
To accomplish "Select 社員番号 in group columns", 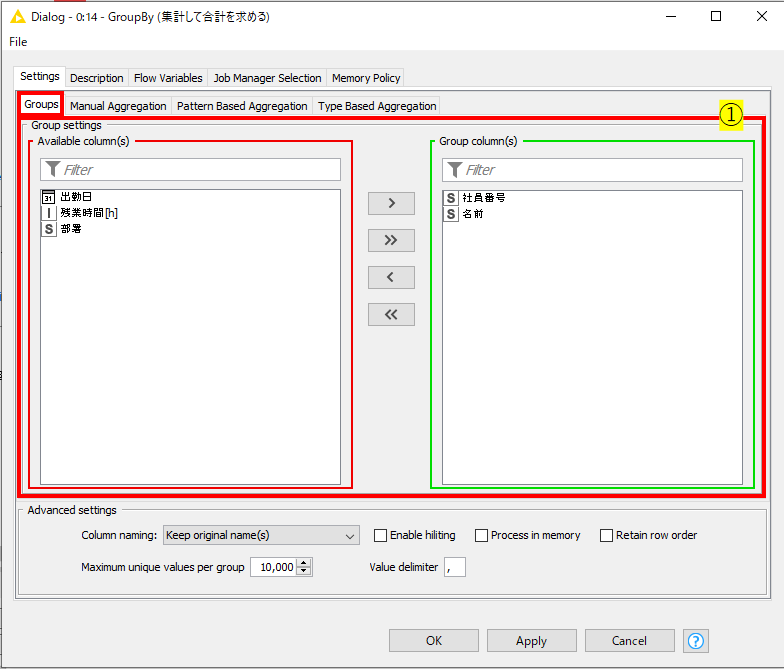I will tap(592, 198).
